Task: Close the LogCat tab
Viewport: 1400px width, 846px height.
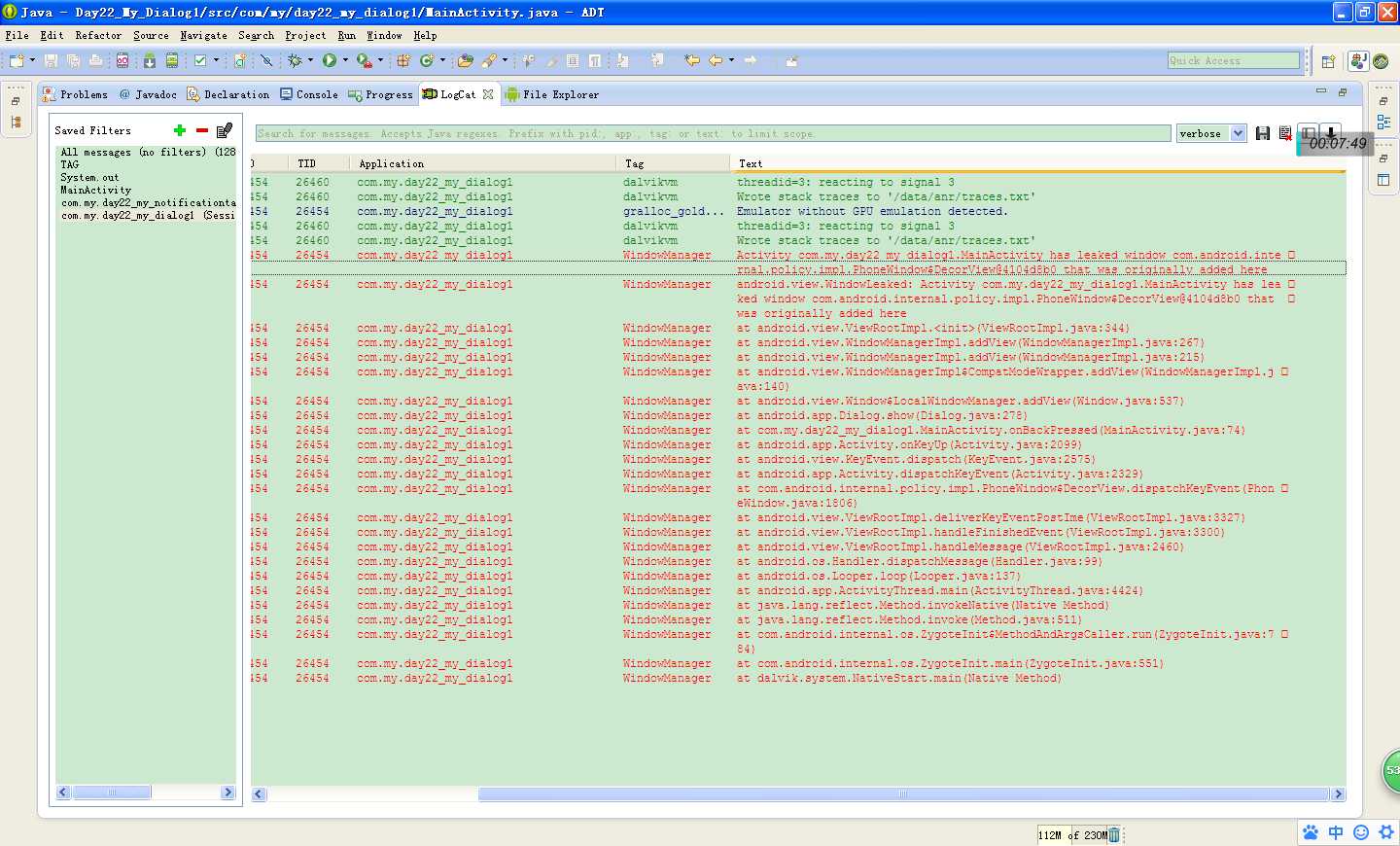Action: pos(488,94)
